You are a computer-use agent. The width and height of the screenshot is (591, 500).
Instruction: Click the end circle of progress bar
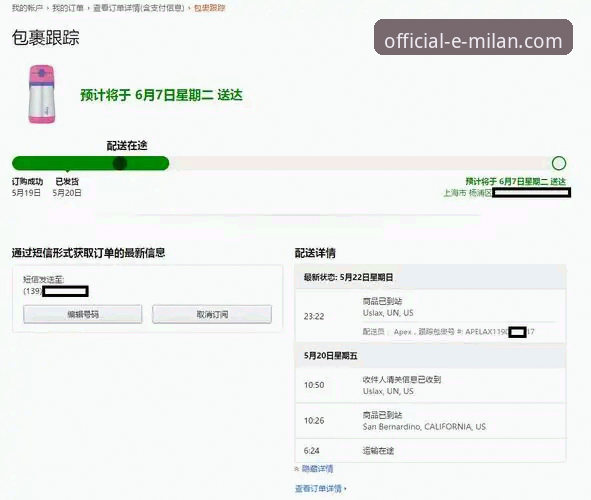(x=559, y=163)
